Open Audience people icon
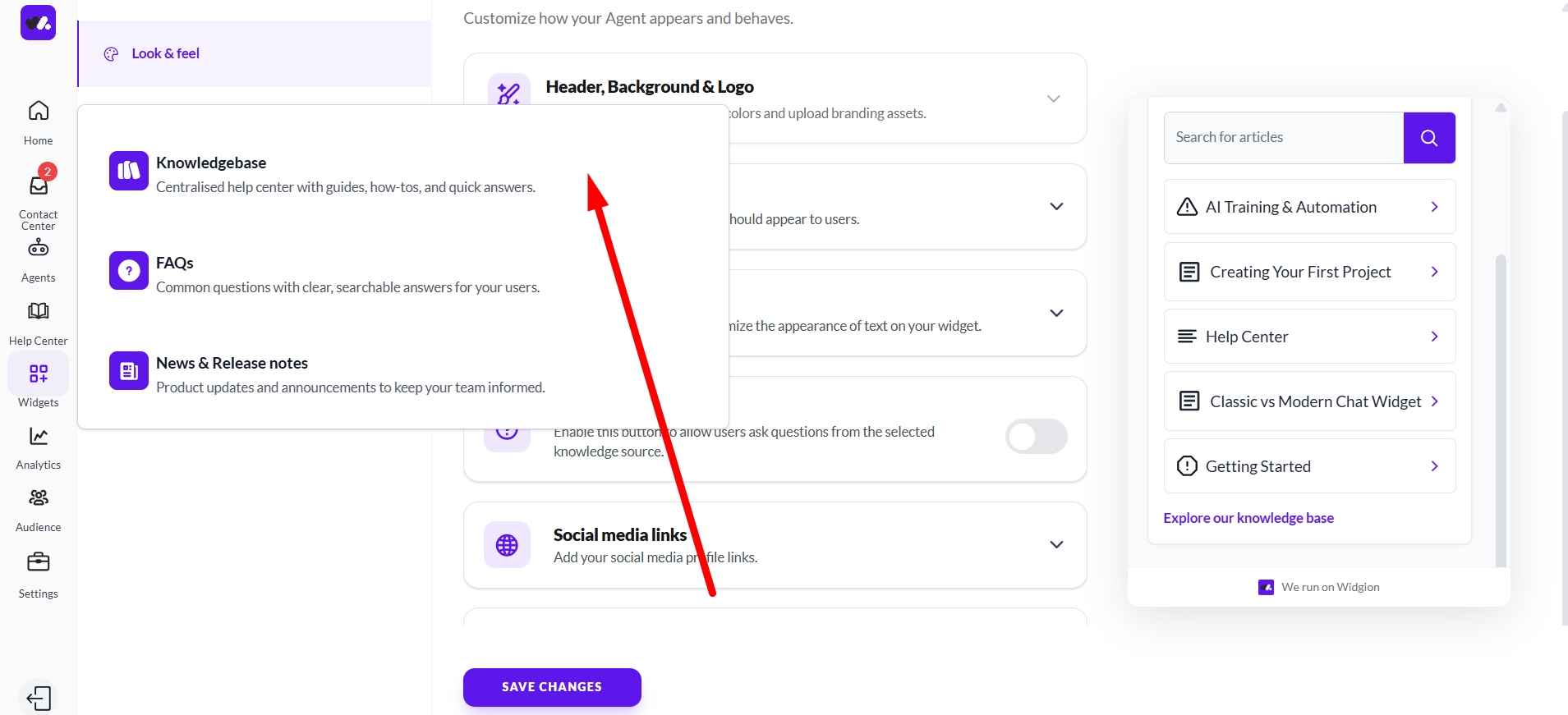 [39, 498]
